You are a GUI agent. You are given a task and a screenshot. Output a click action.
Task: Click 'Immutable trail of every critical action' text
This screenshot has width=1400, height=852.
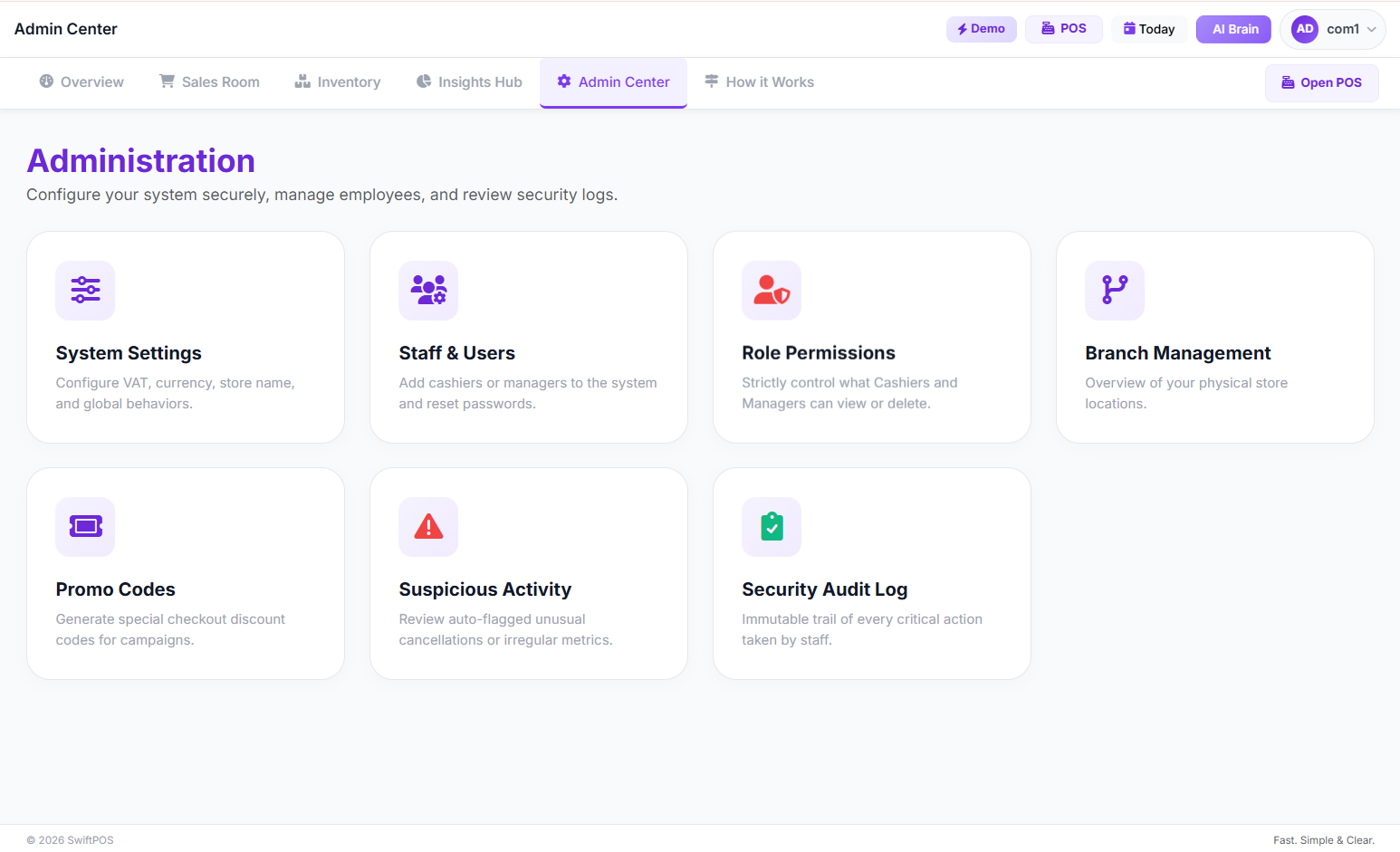pyautogui.click(x=862, y=629)
